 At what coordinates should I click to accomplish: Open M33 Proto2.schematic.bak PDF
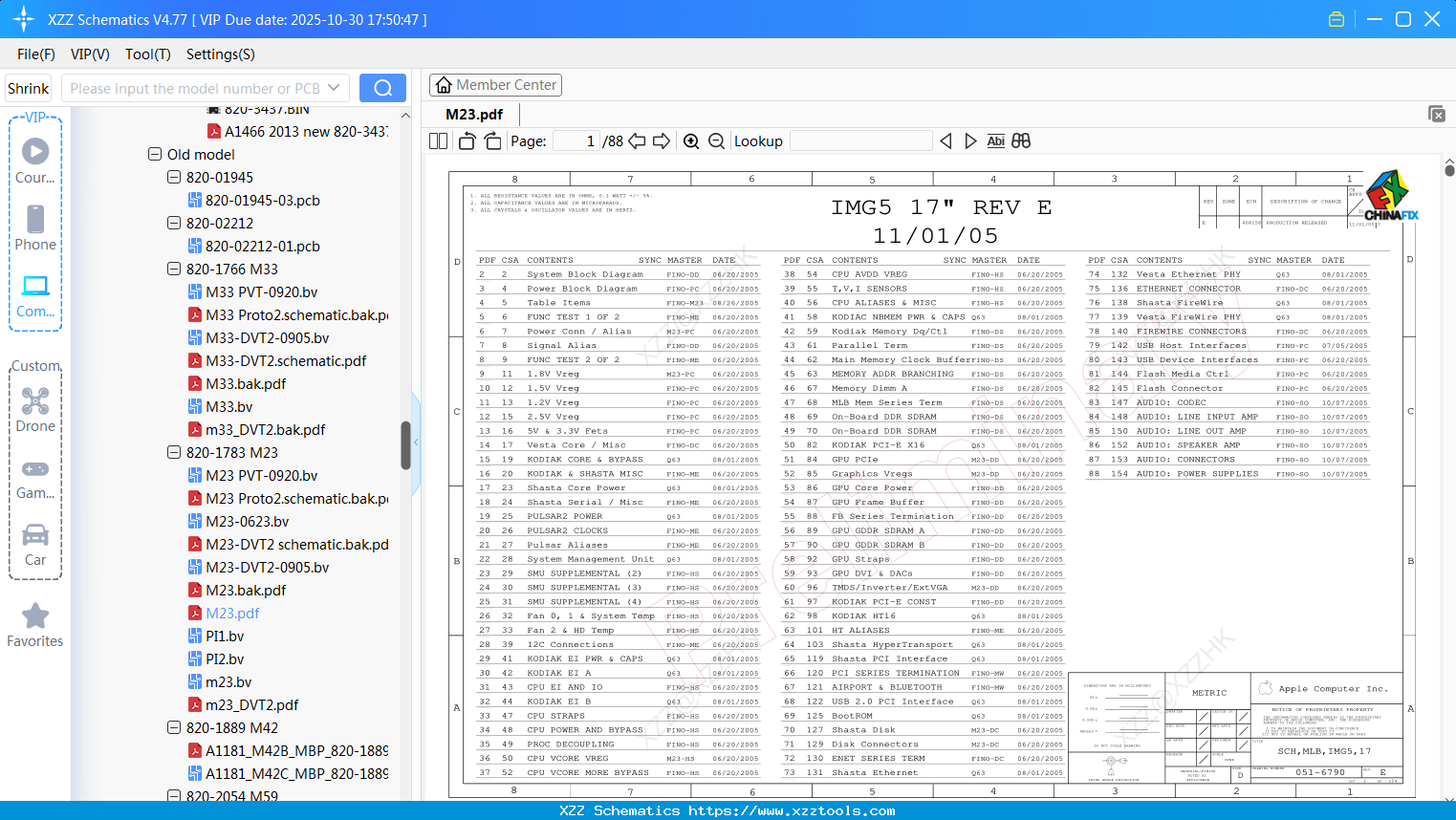288,314
